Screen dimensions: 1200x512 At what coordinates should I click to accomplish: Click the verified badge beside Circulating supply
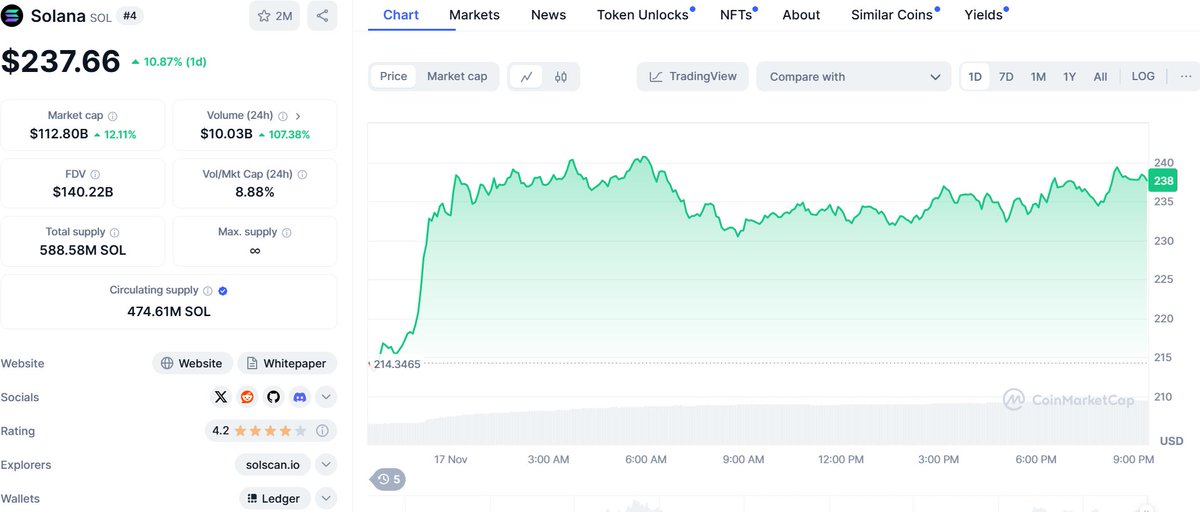[223, 291]
